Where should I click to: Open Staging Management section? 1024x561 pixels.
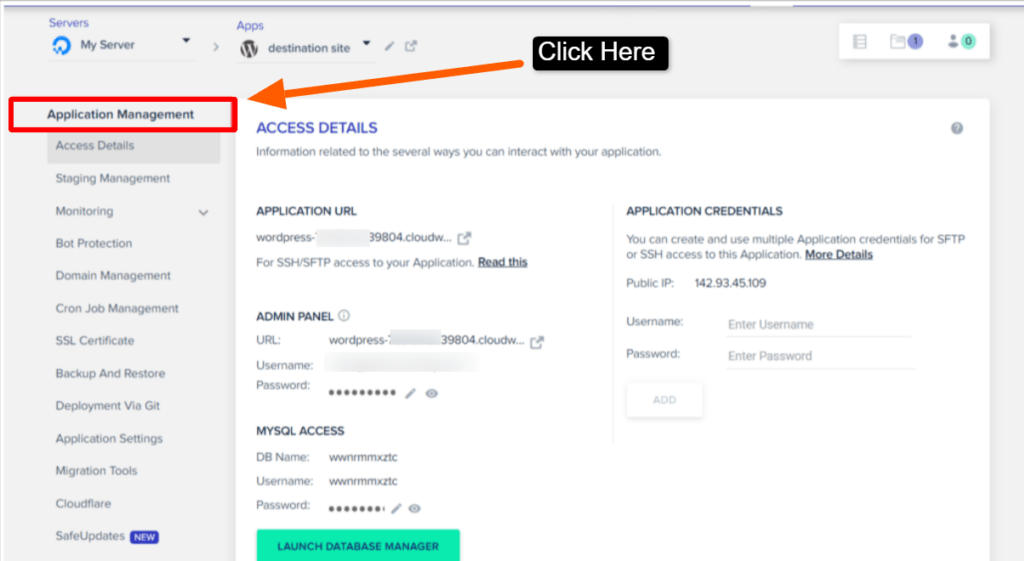[112, 178]
